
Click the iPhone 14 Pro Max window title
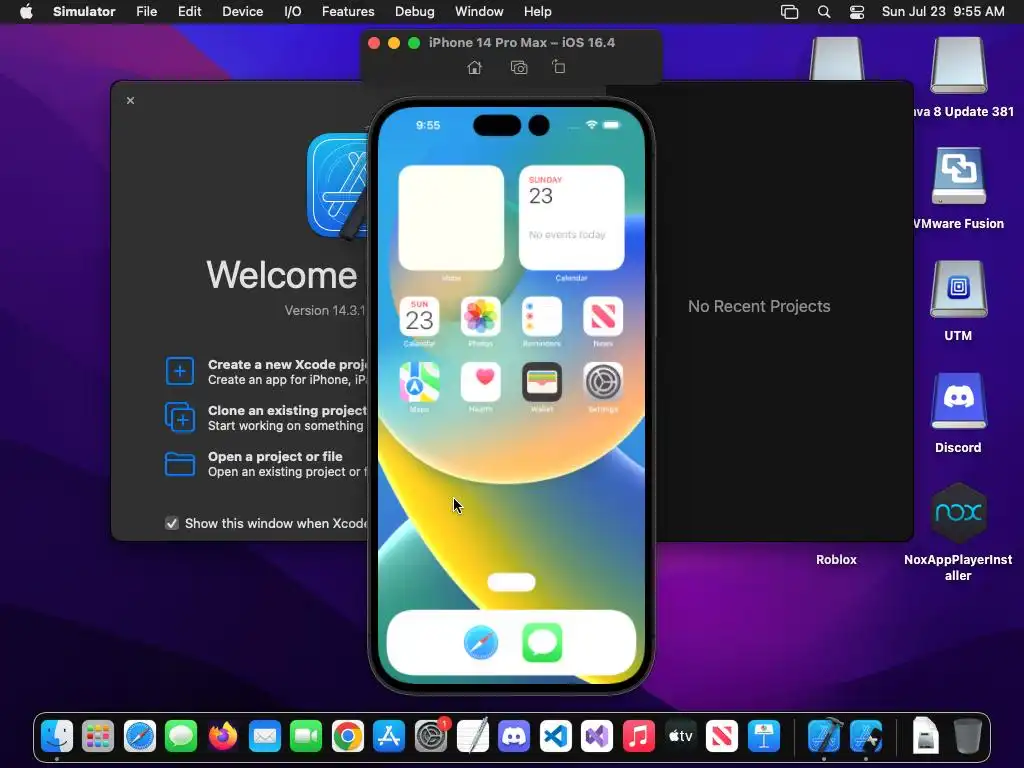coord(522,42)
